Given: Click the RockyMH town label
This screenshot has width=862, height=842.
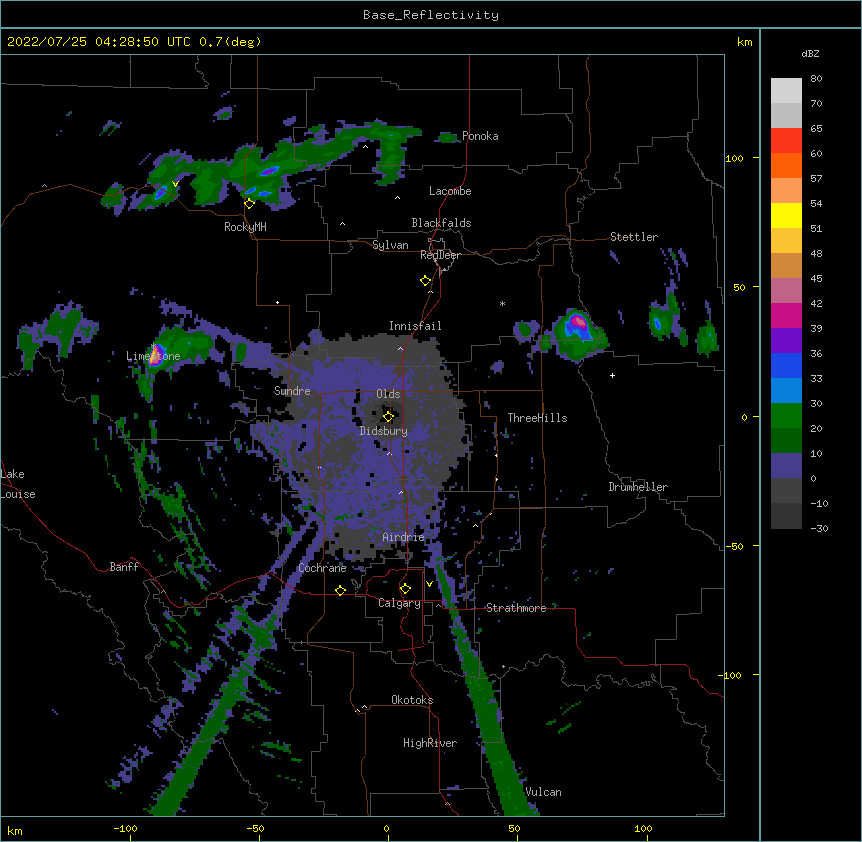Looking at the screenshot, I should click(245, 226).
